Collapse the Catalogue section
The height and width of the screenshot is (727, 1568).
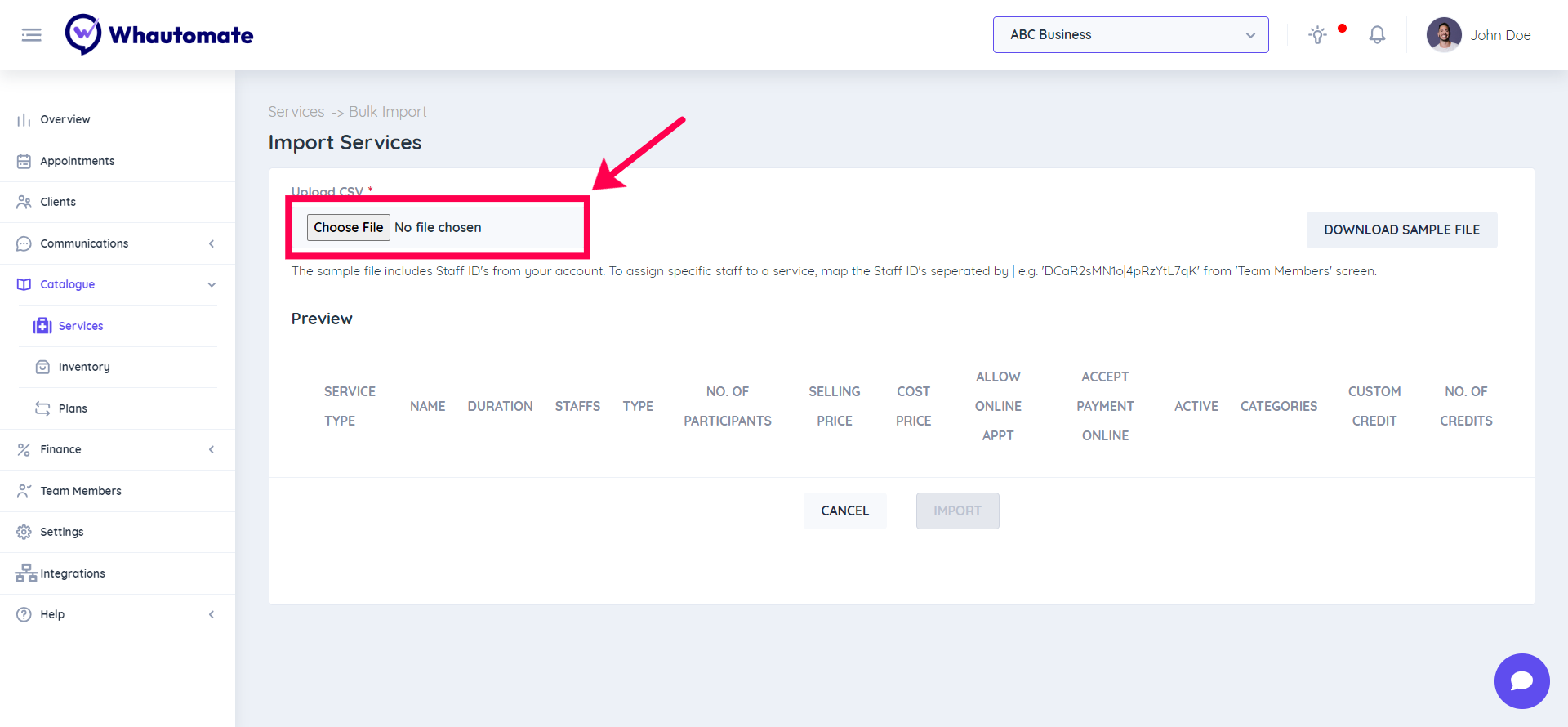click(212, 284)
